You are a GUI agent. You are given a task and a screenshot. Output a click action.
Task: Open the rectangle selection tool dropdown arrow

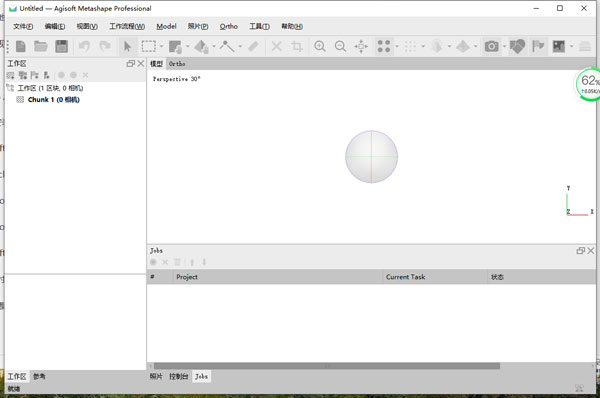tap(161, 46)
